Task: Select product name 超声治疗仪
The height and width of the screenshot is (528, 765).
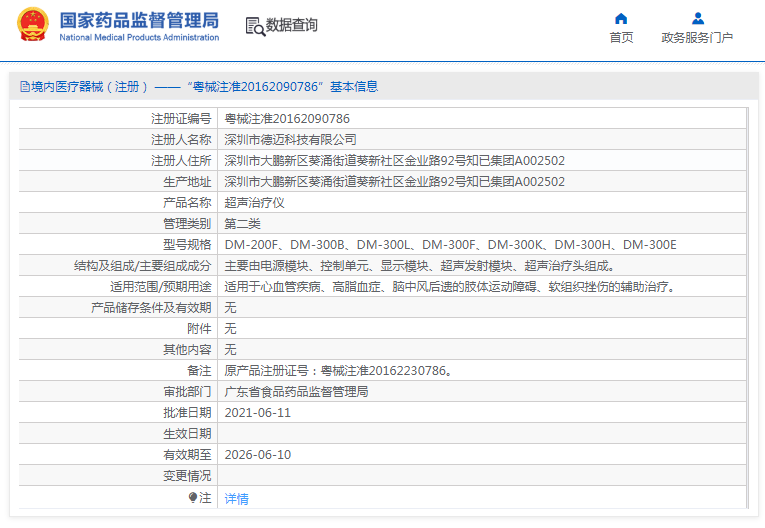Action: point(254,203)
